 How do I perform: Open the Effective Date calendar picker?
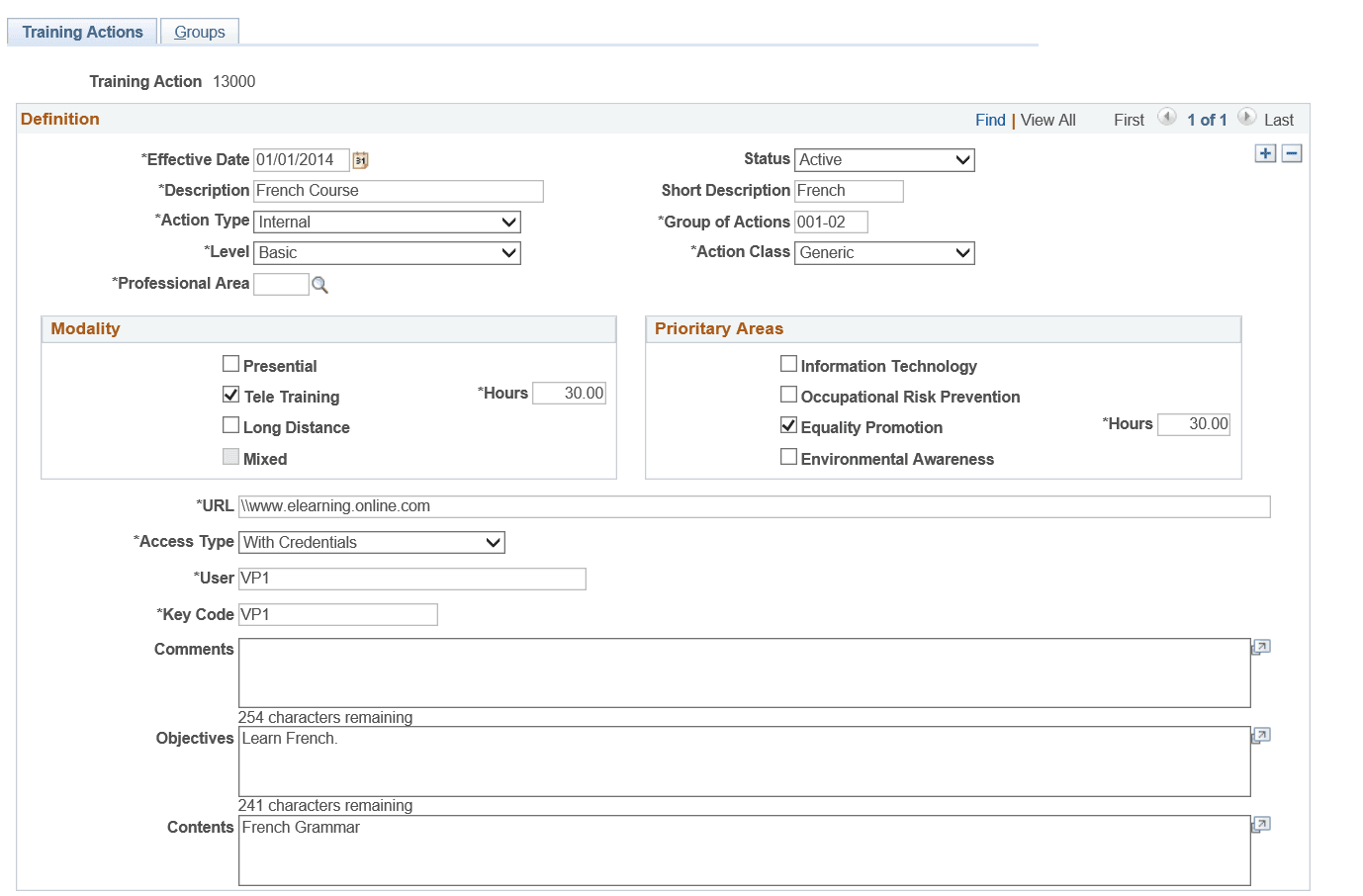tap(361, 159)
